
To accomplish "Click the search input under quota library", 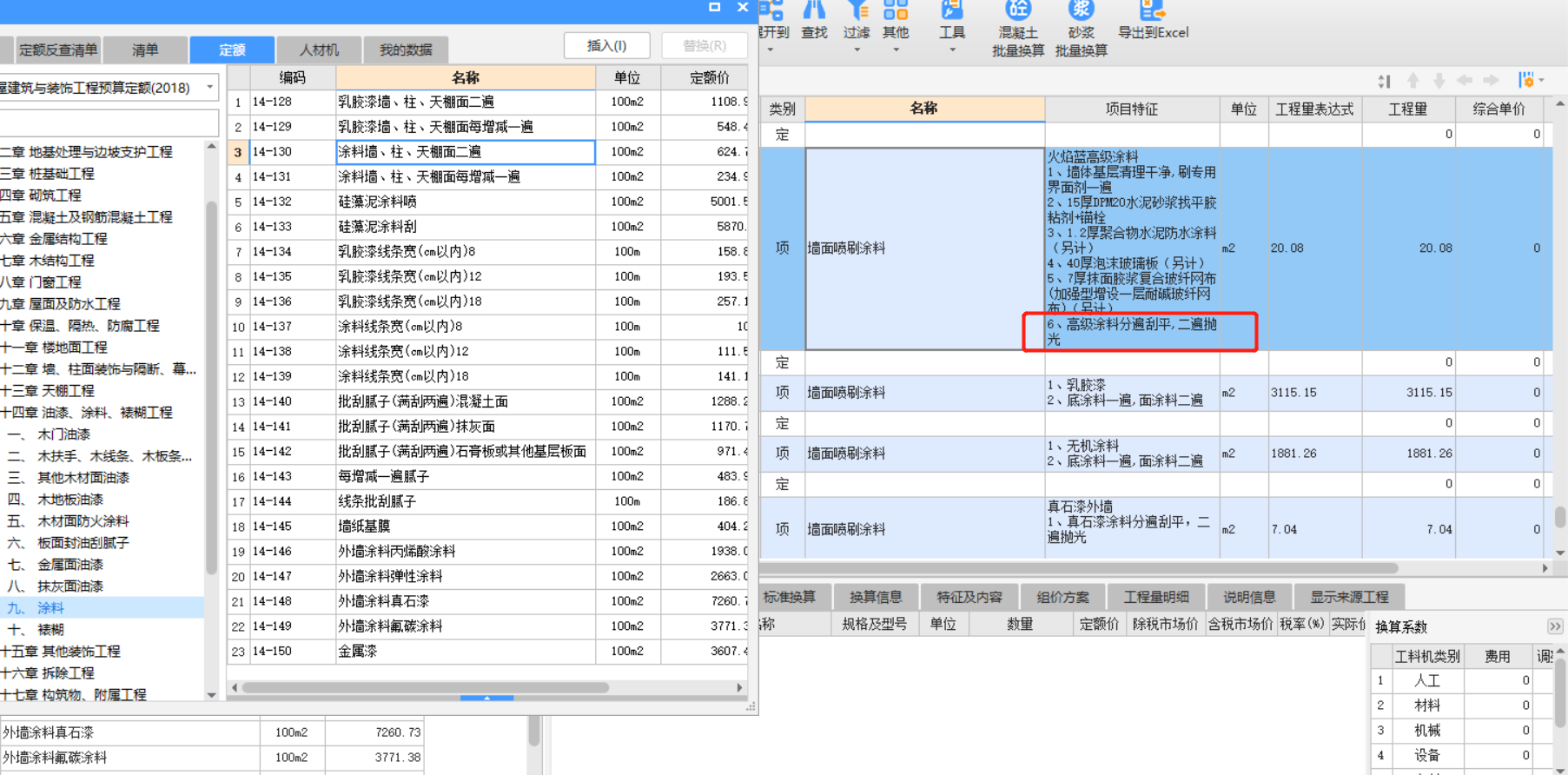I will click(x=109, y=123).
